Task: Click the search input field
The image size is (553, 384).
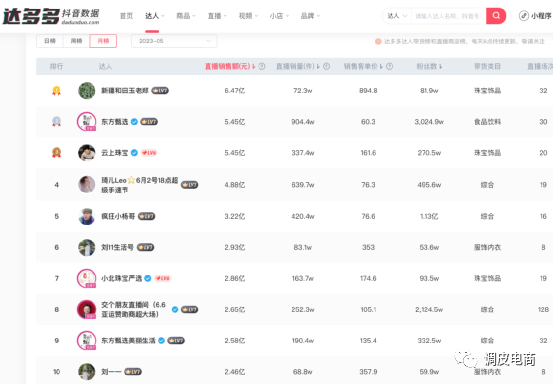Action: point(449,16)
